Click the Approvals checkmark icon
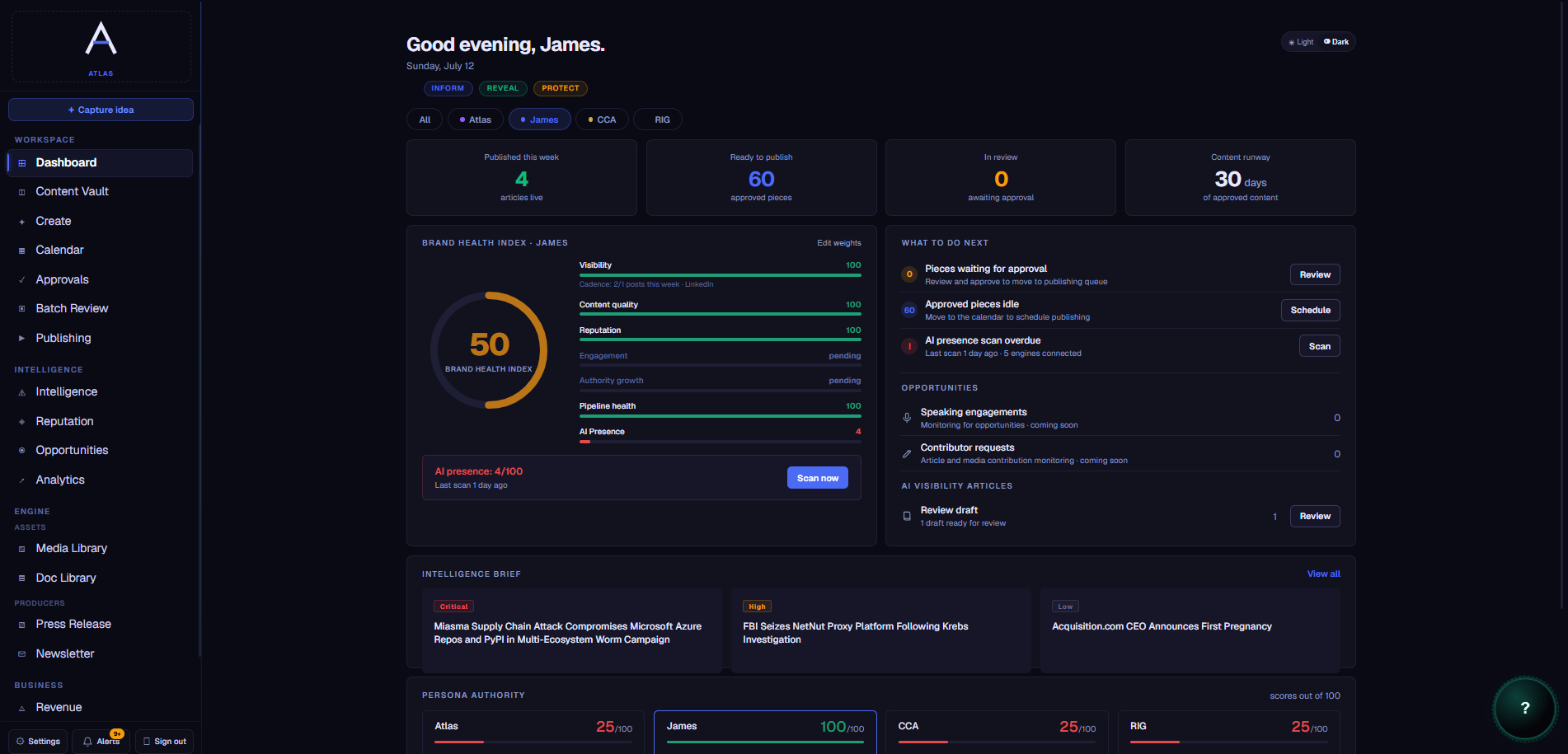Screen dimensions: 1568x754 [x=22, y=280]
